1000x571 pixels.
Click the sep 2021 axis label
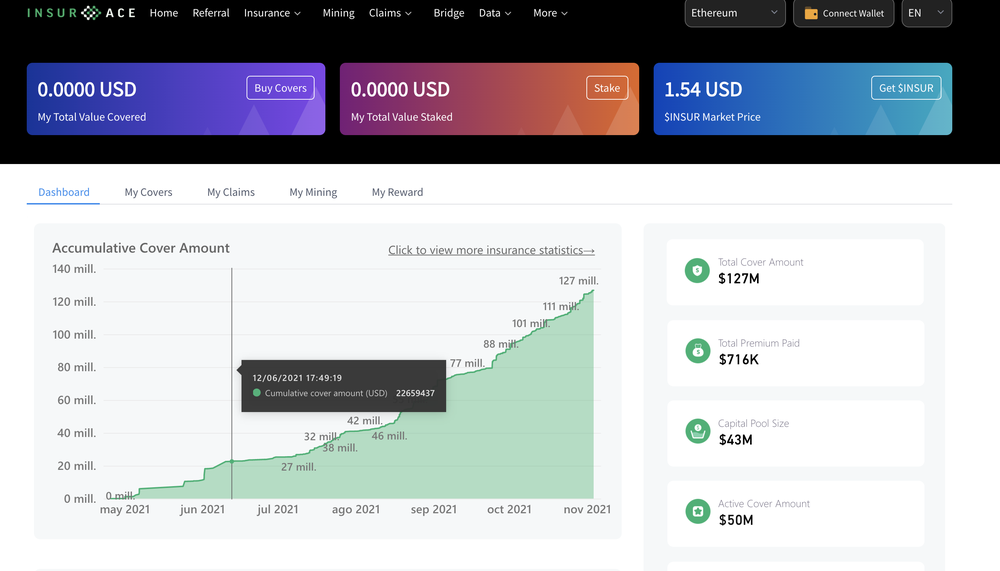point(434,509)
